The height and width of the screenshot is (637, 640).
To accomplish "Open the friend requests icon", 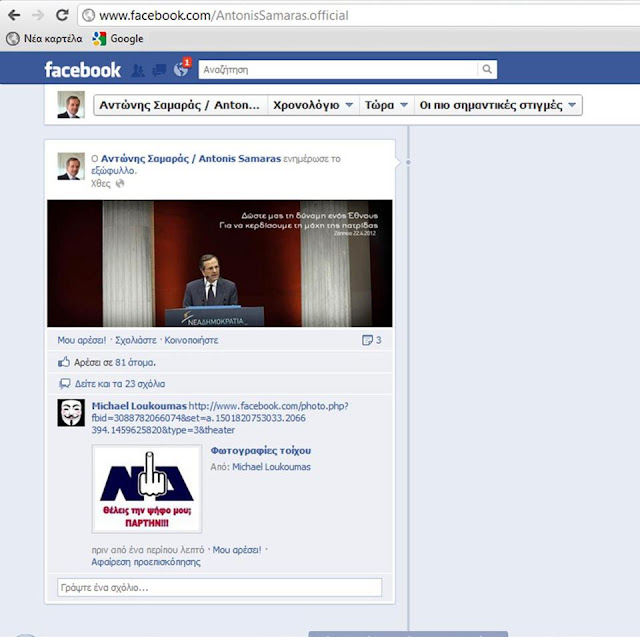I will [138, 70].
